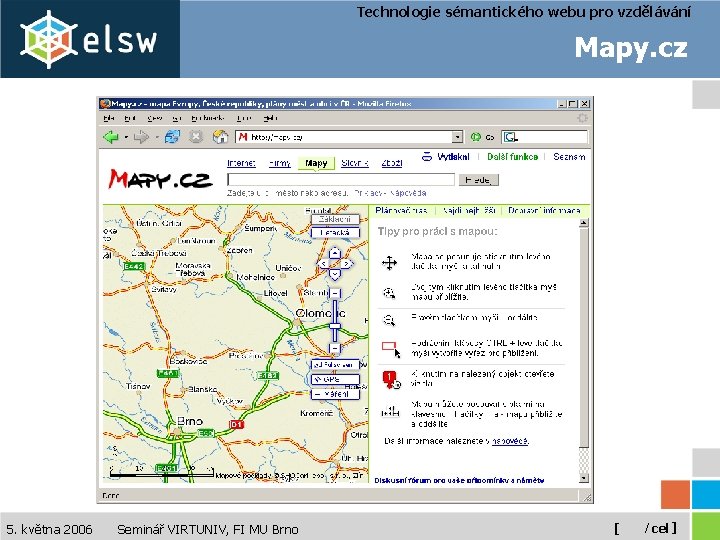The image size is (720, 540).
Task: Open the Bookmarks menu
Action: 208,118
